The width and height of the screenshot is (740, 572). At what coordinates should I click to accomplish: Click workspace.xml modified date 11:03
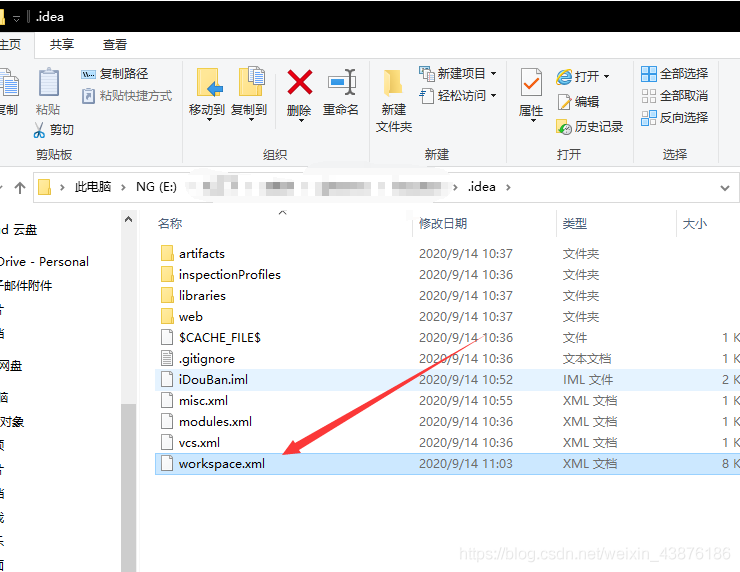point(465,463)
